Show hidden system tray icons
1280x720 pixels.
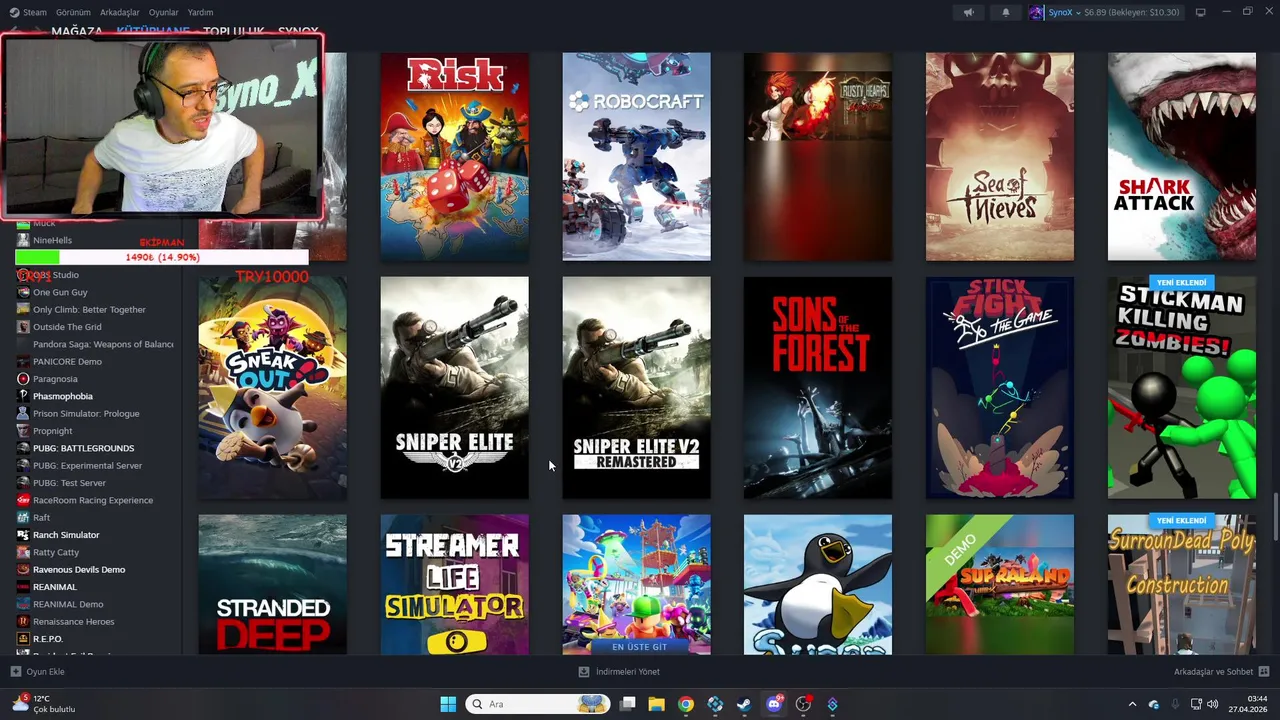tap(1132, 704)
